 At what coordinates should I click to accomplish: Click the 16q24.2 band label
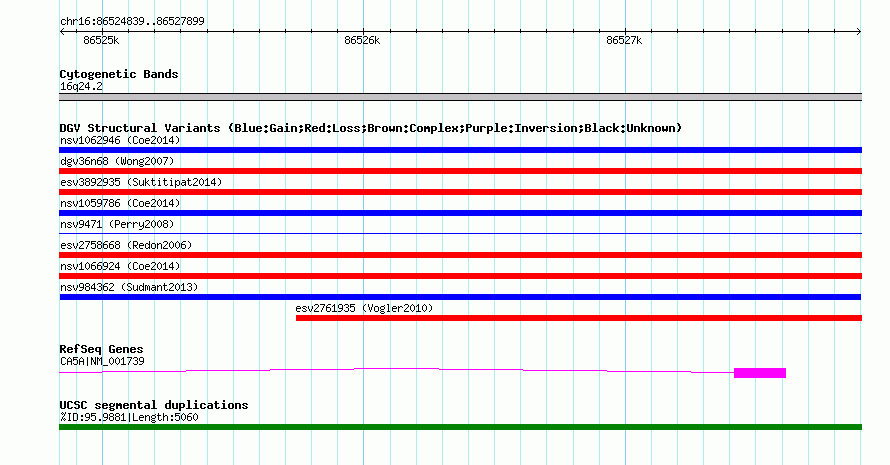(81, 86)
